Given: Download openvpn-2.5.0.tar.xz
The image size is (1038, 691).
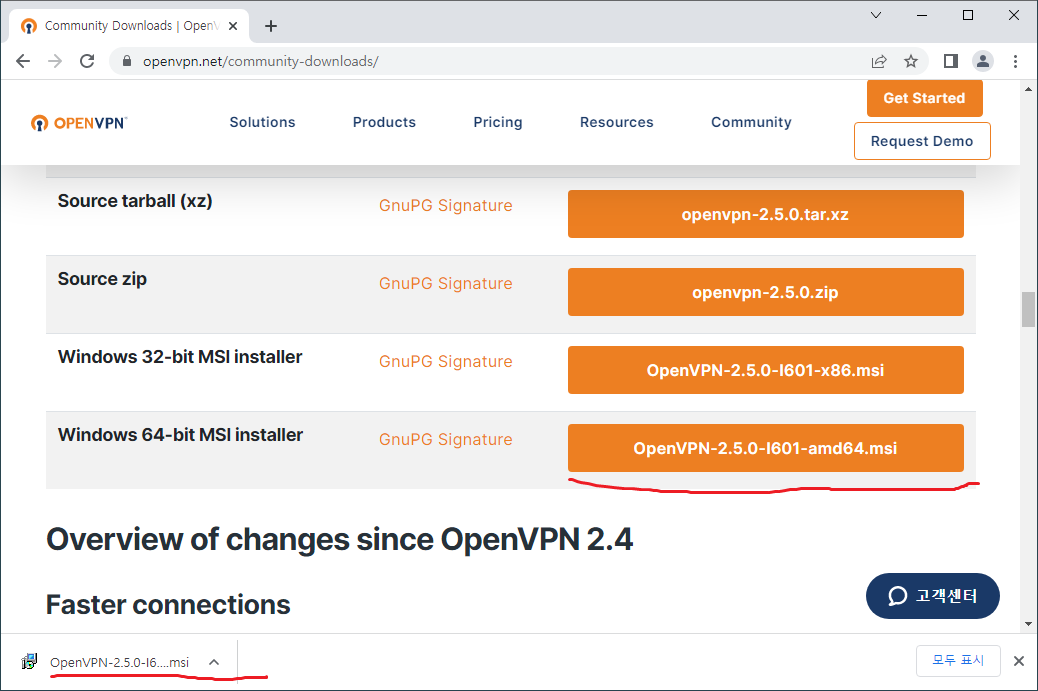Looking at the screenshot, I should [x=765, y=214].
